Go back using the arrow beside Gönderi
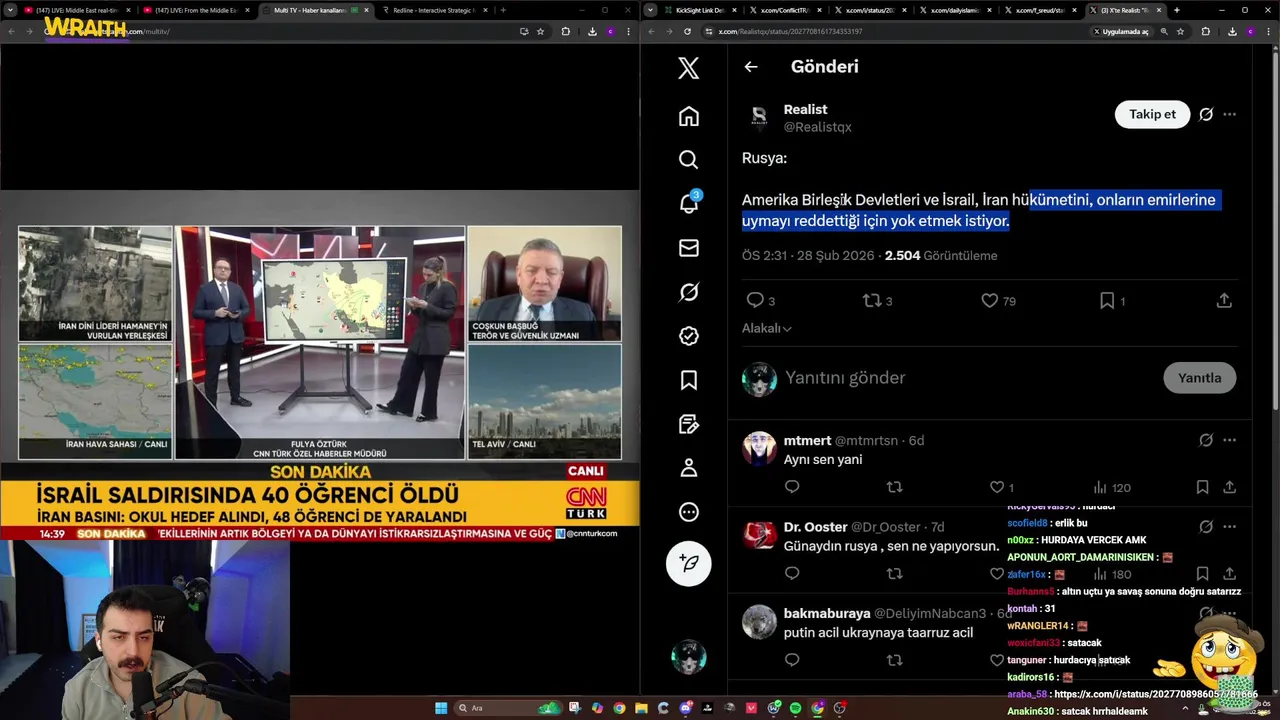 click(751, 67)
